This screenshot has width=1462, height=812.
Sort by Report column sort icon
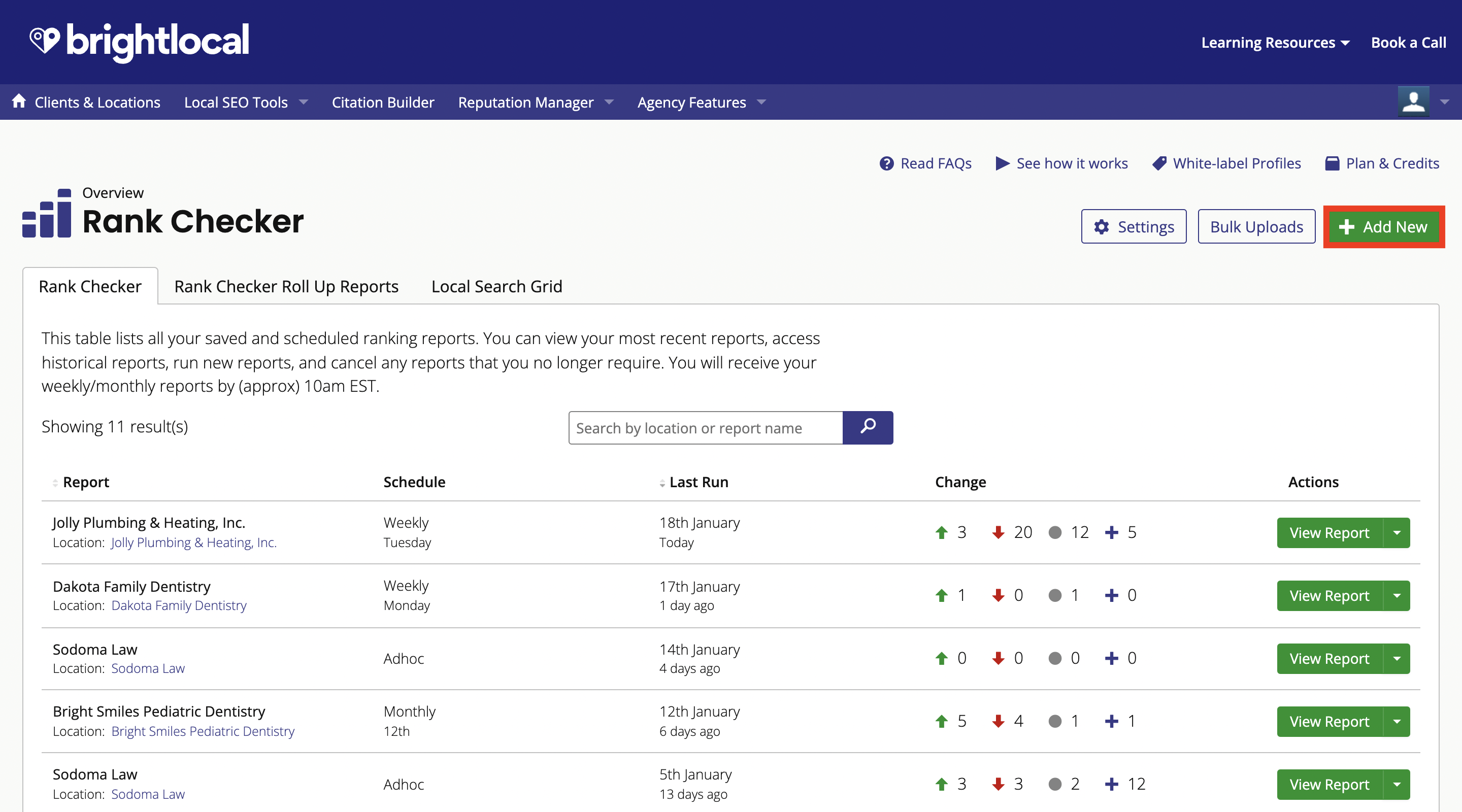[x=55, y=483]
